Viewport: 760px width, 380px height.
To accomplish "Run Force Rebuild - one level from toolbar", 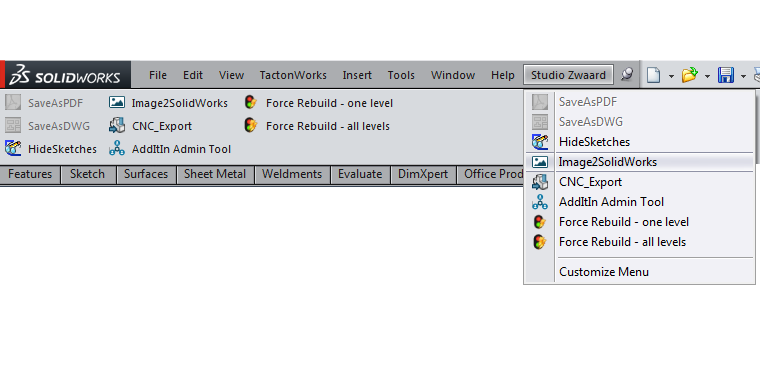I will [x=251, y=102].
